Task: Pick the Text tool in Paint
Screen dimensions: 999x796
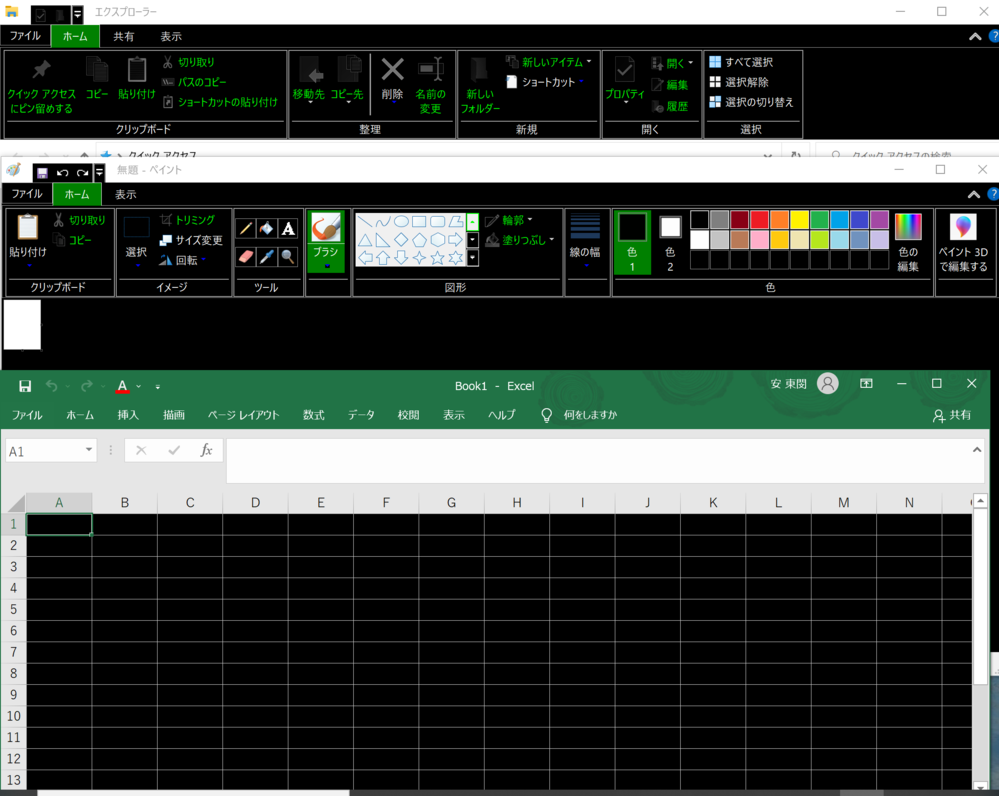Action: 288,228
